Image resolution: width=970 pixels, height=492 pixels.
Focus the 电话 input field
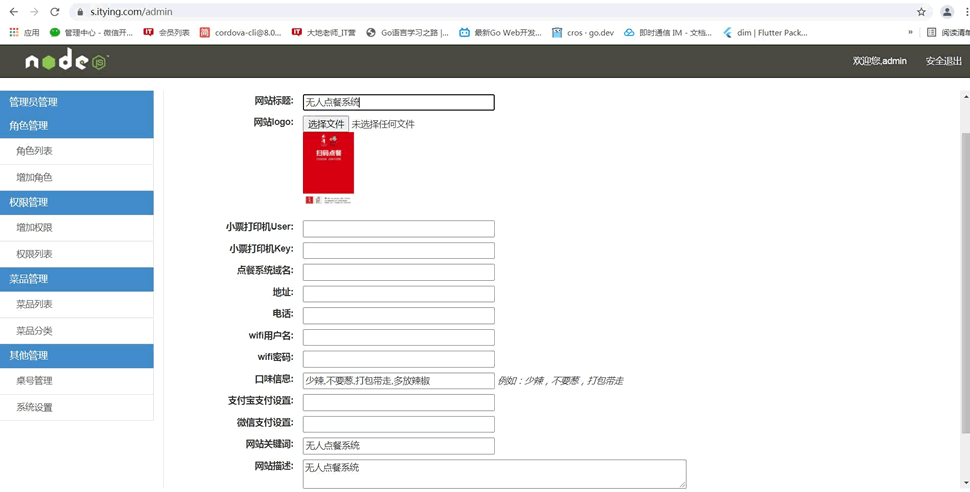(x=398, y=315)
